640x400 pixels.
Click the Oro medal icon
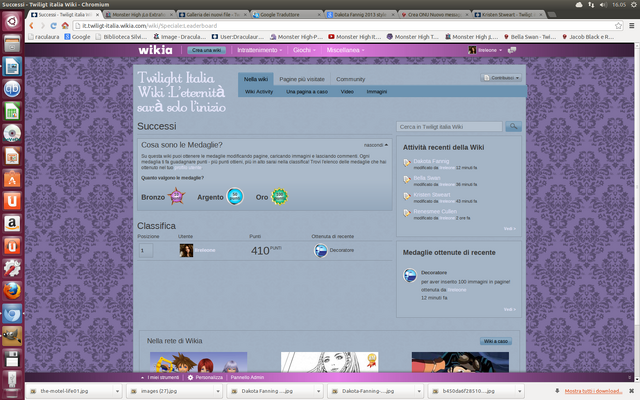tap(280, 196)
